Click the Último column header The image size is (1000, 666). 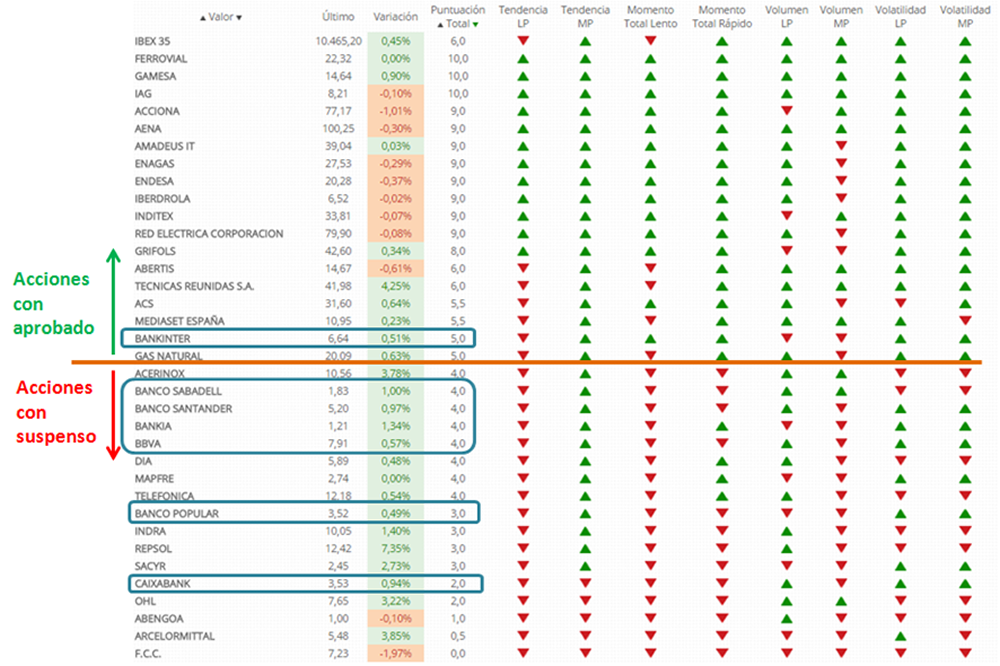[338, 17]
